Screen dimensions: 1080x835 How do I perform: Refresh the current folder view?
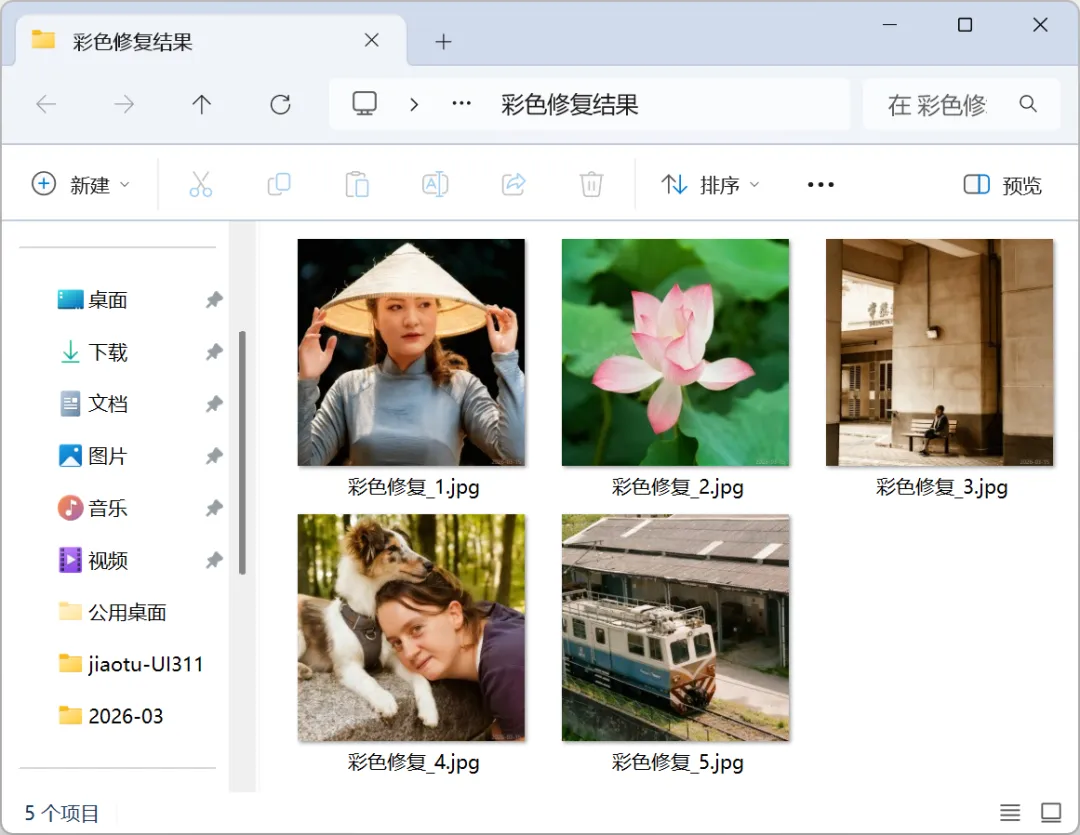coord(280,105)
